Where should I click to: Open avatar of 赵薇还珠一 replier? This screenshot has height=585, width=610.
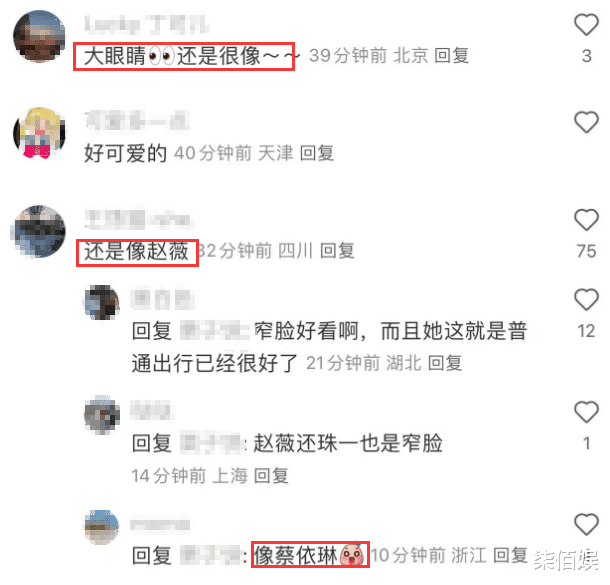click(102, 415)
